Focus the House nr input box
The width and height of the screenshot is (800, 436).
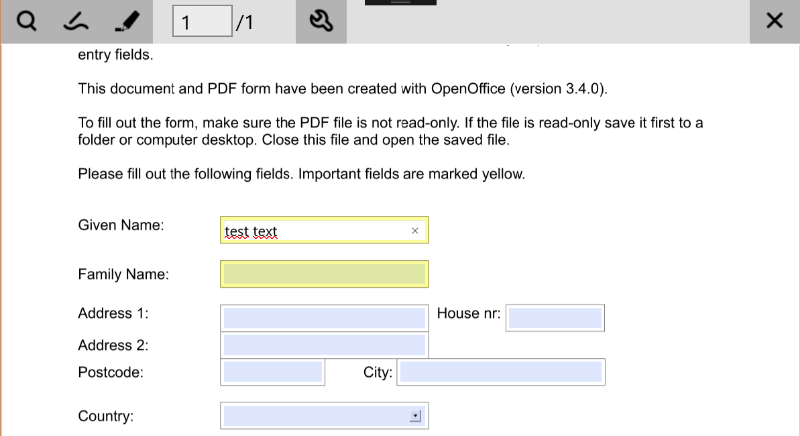point(555,318)
